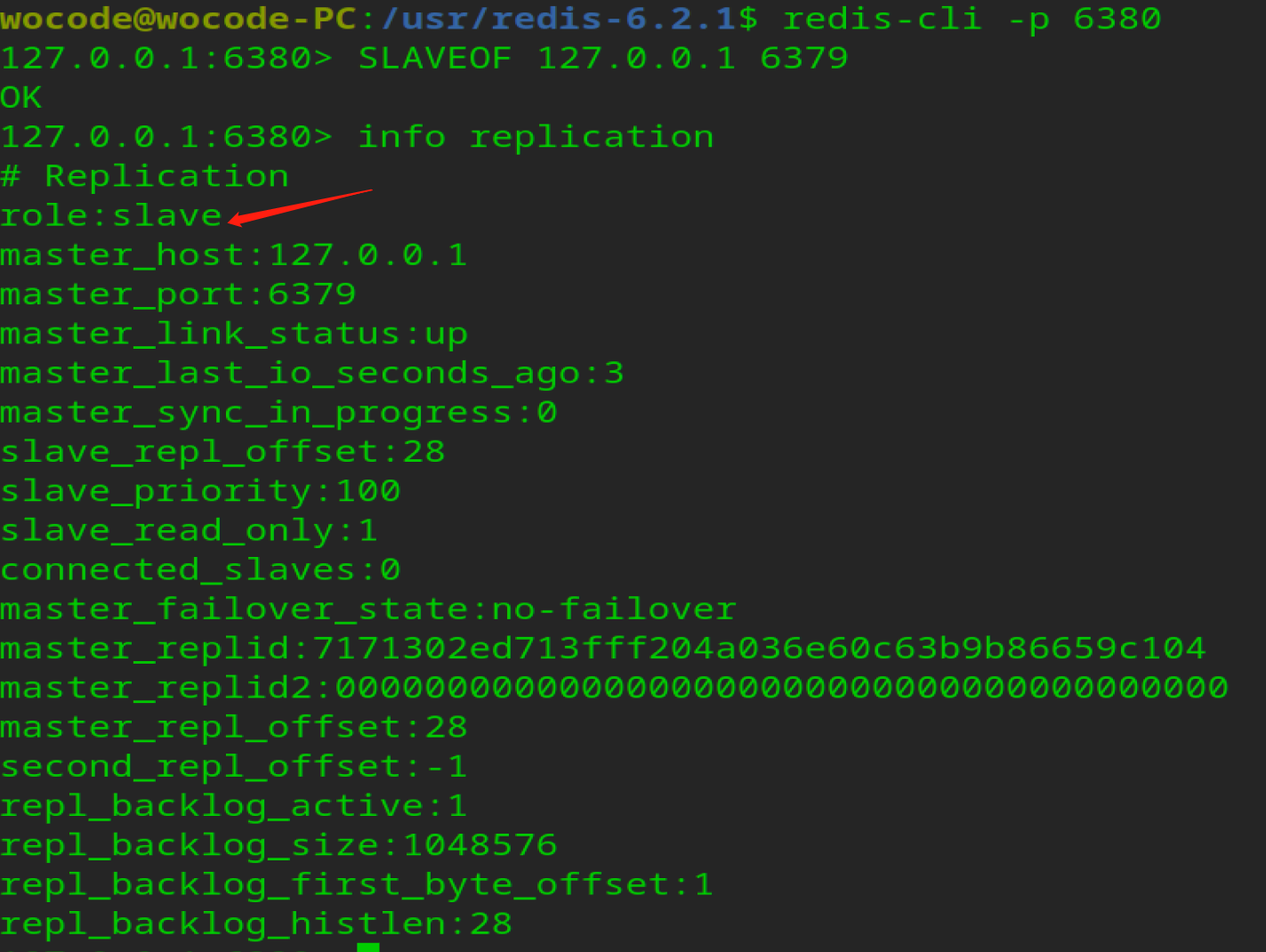This screenshot has height=952, width=1266.
Task: Click the connected_slaves:0 line
Action: [200, 570]
